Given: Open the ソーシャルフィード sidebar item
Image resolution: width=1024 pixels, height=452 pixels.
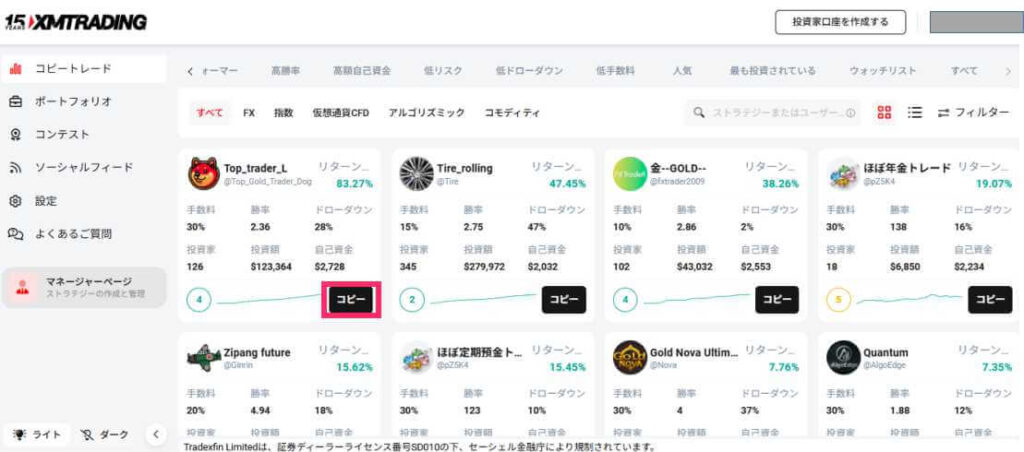Looking at the screenshot, I should (x=83, y=167).
